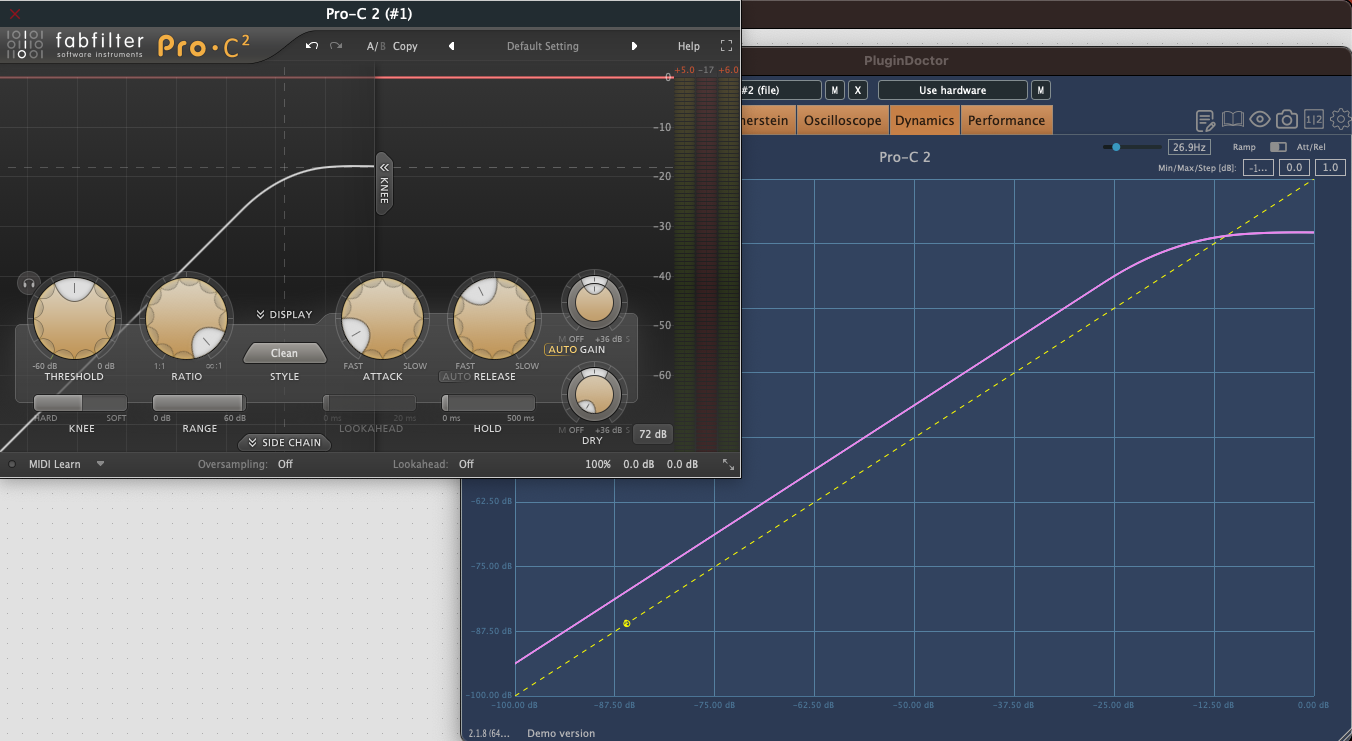Image resolution: width=1352 pixels, height=741 pixels.
Task: Open the Oversampling Off menu
Action: pyautogui.click(x=285, y=464)
